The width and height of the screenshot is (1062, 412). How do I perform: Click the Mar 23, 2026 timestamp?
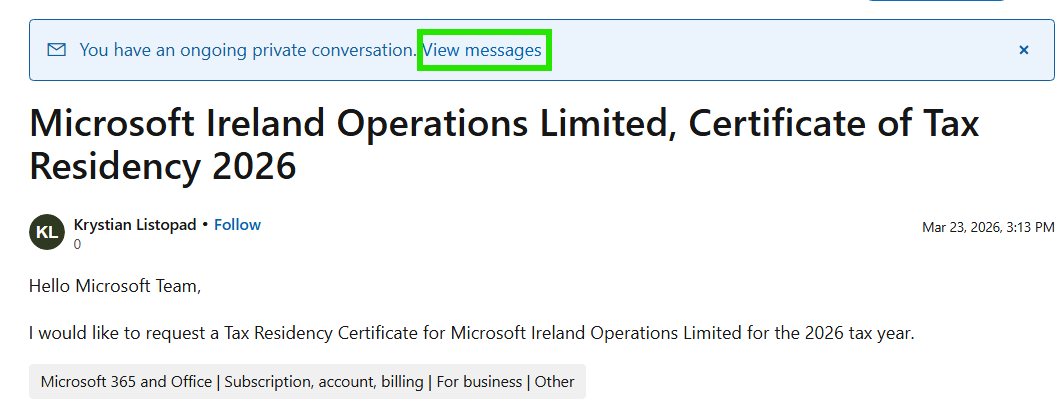[x=988, y=228]
